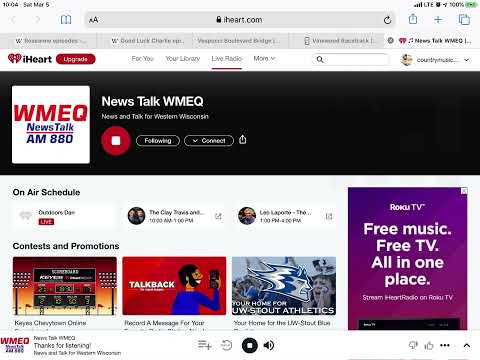Open the iHeart logo home link
Image resolution: width=480 pixels, height=360 pixels.
click(30, 59)
